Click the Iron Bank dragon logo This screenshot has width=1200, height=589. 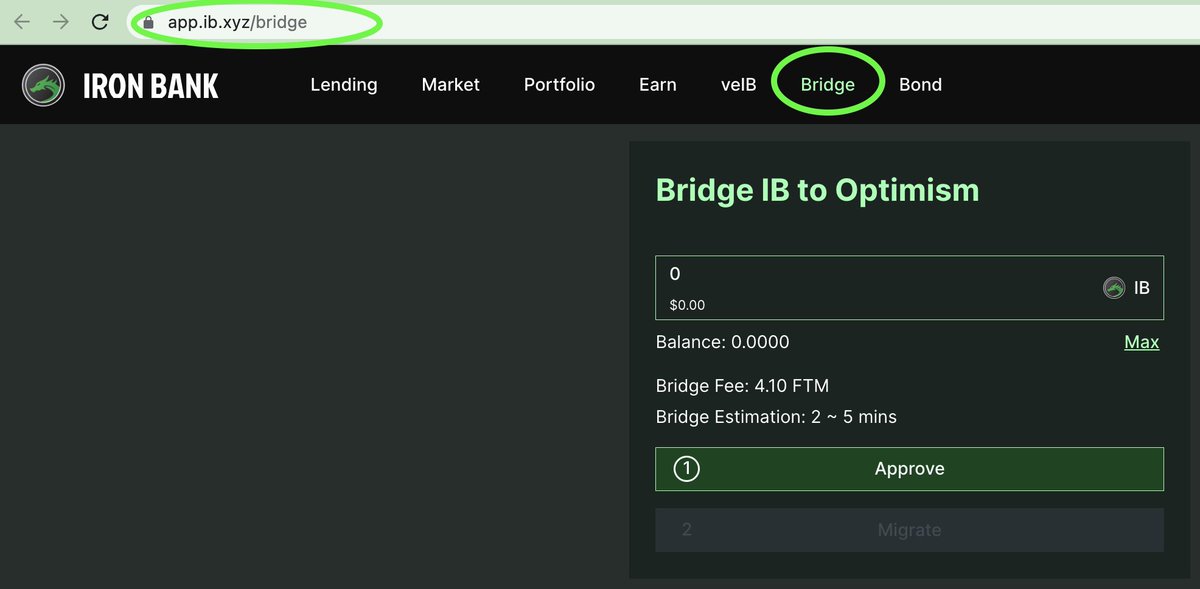[x=44, y=85]
